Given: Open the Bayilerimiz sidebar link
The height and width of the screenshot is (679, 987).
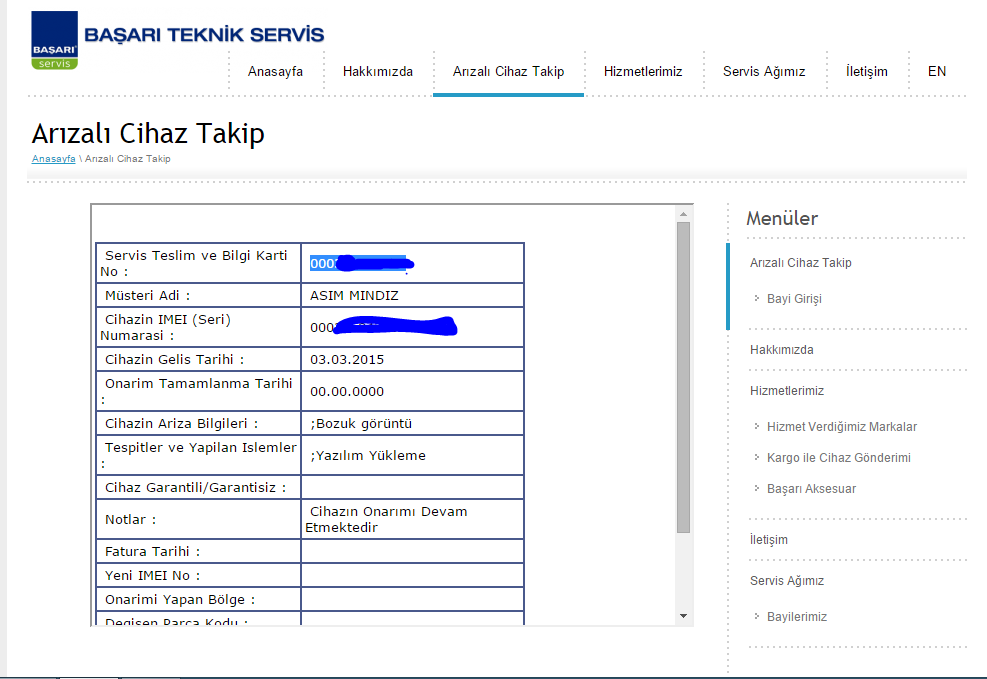Looking at the screenshot, I should pos(797,617).
